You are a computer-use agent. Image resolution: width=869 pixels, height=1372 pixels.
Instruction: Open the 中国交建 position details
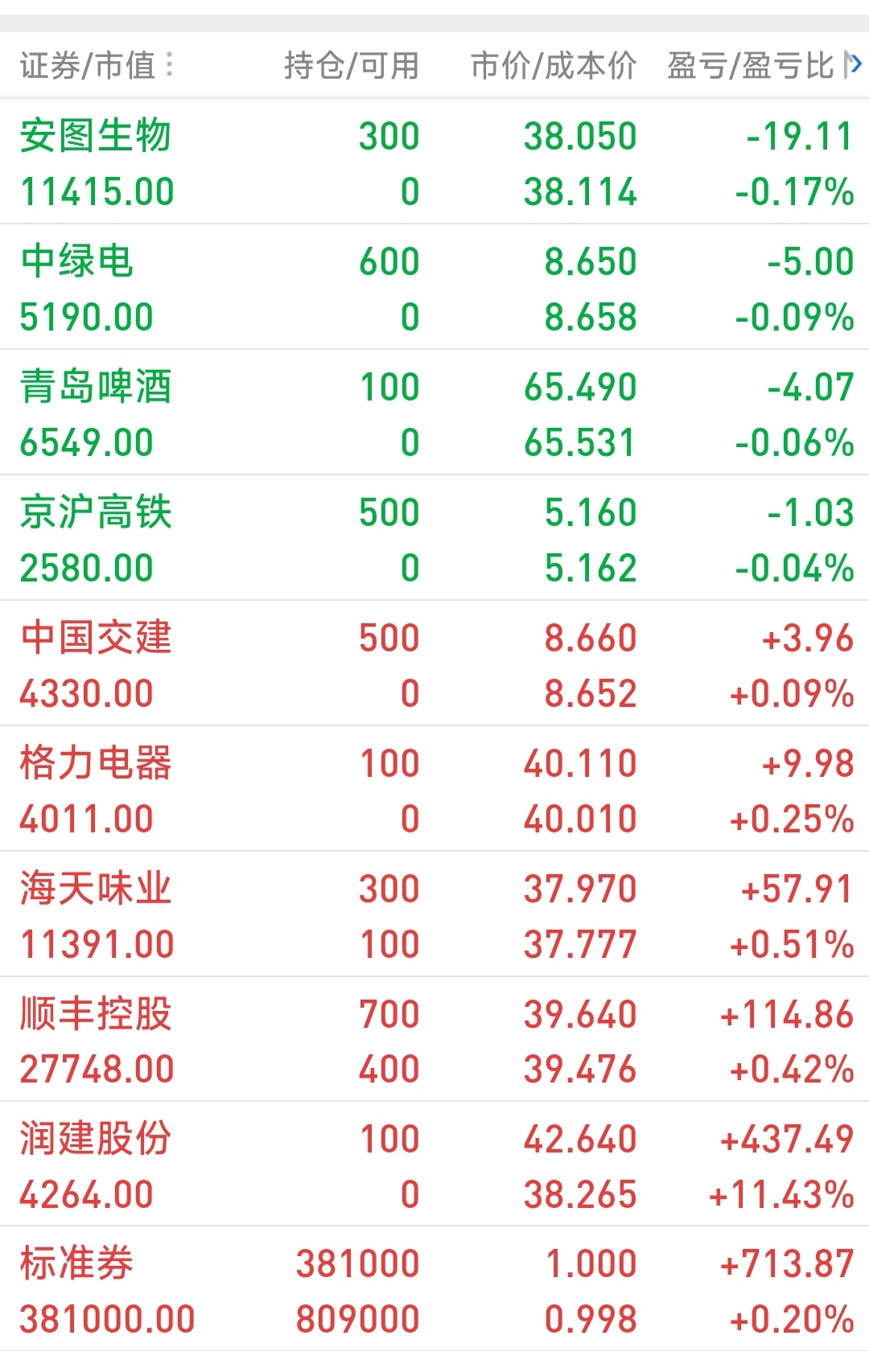pyautogui.click(x=434, y=663)
